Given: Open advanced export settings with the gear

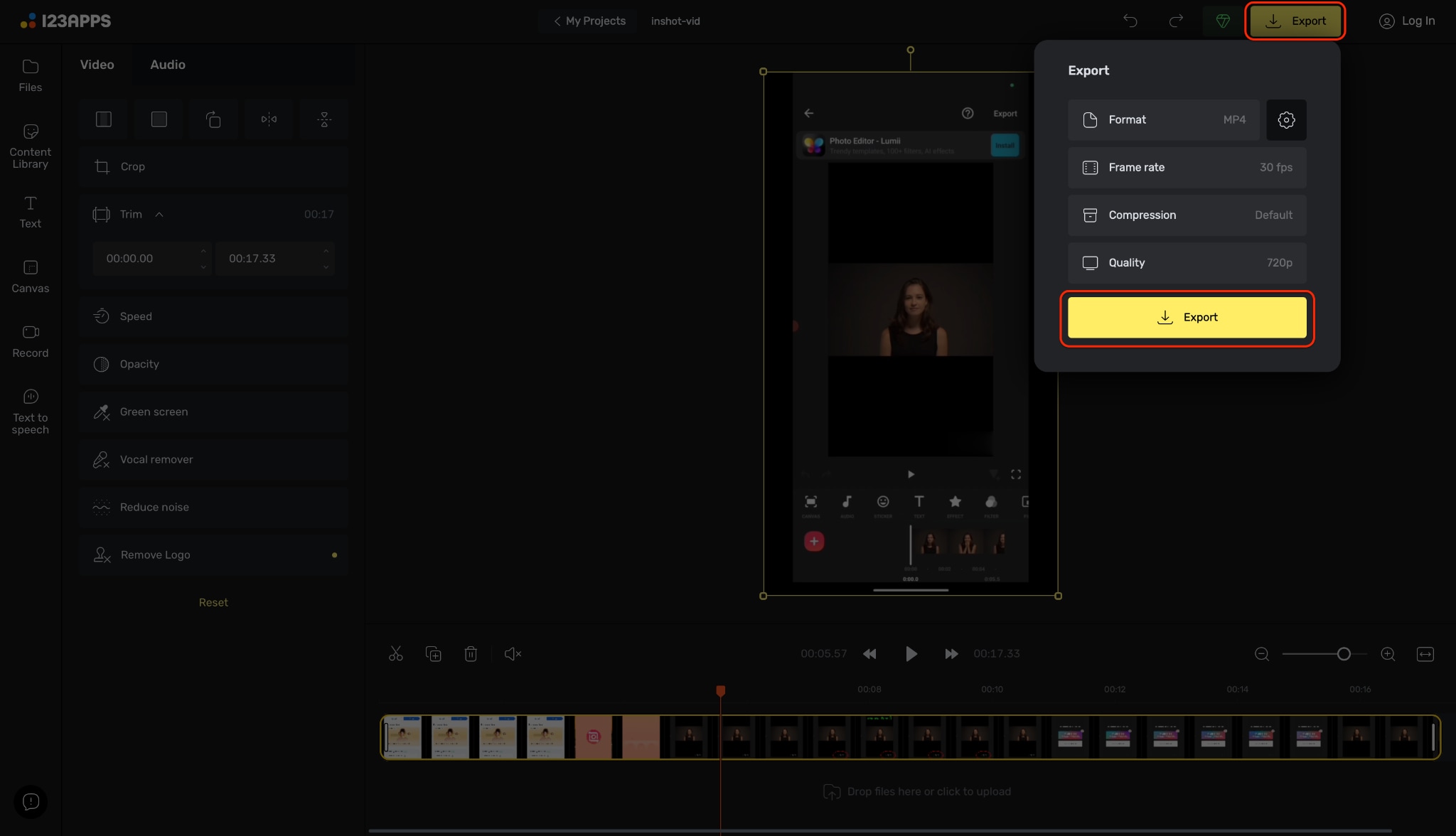Looking at the screenshot, I should pos(1286,119).
